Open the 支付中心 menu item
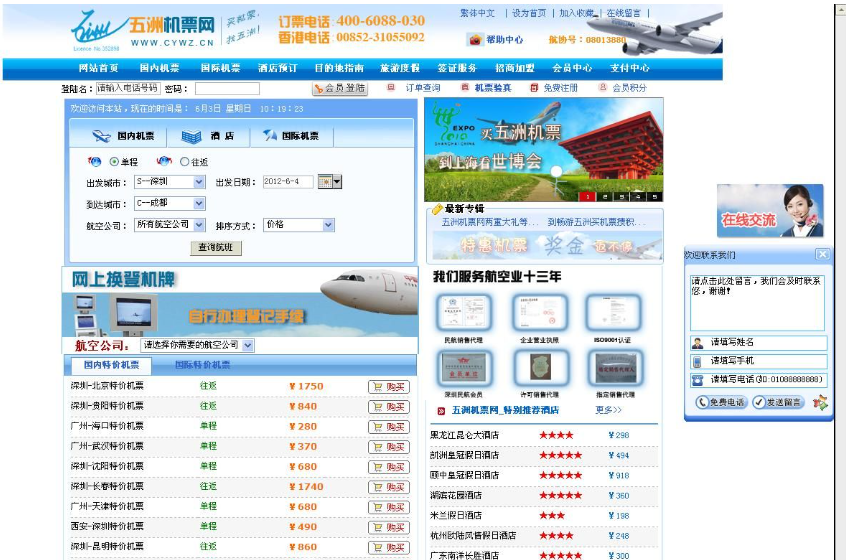 pyautogui.click(x=630, y=68)
